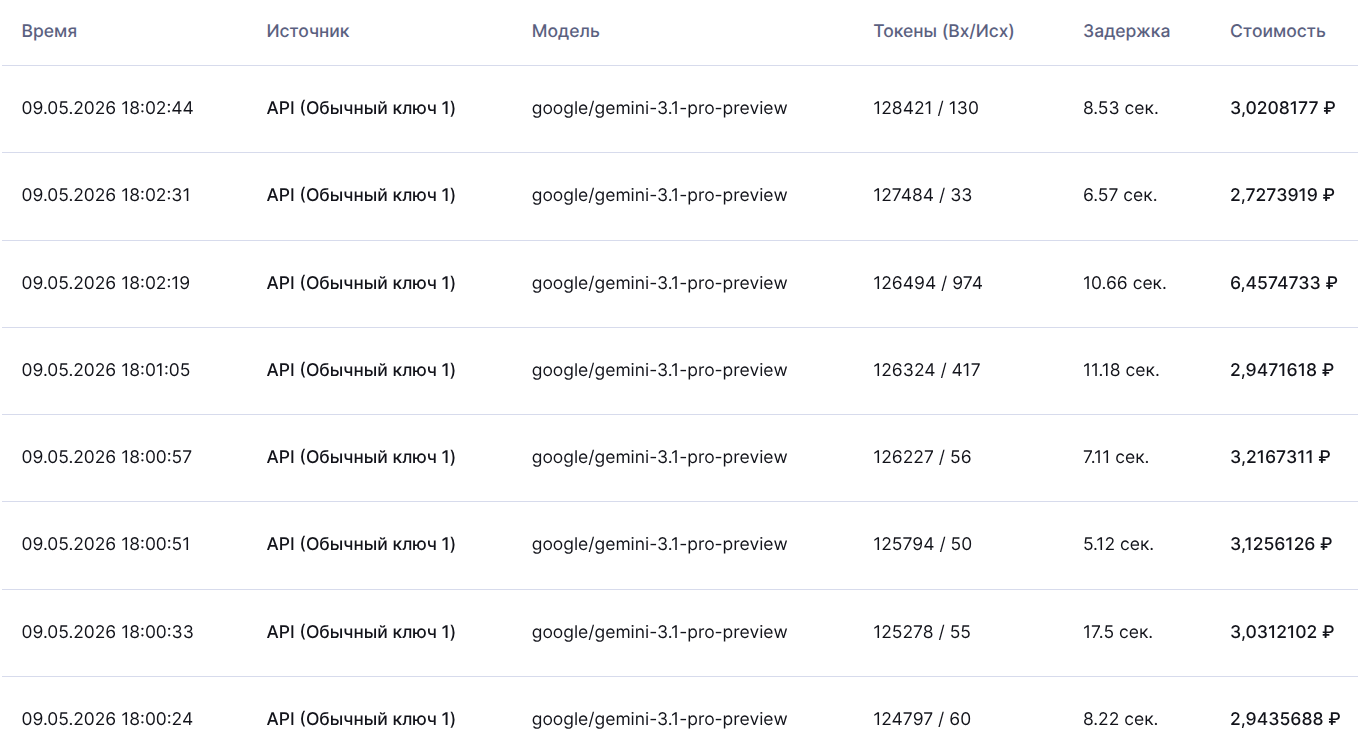
Task: Select the row timestamped 18:02:31
Action: click(679, 196)
